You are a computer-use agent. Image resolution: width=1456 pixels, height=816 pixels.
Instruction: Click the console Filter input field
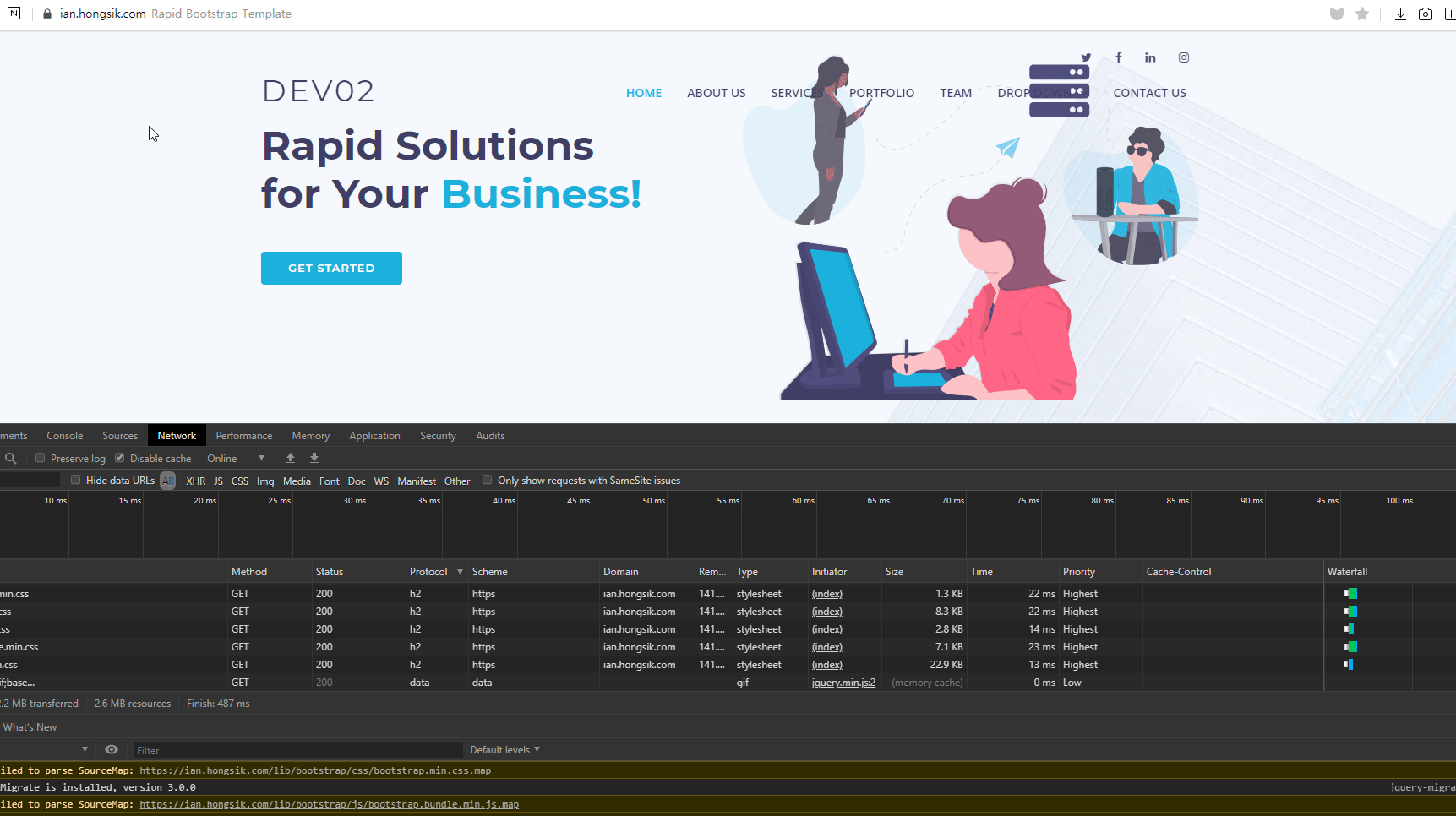[296, 750]
